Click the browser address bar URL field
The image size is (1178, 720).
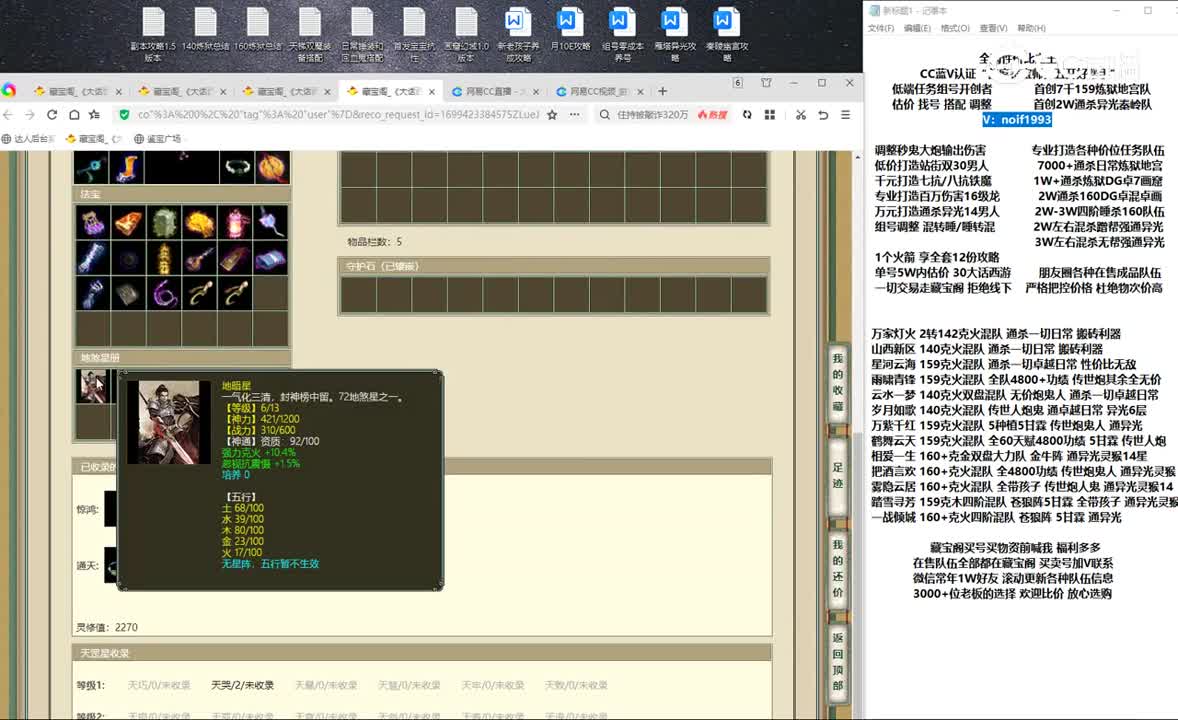point(338,114)
